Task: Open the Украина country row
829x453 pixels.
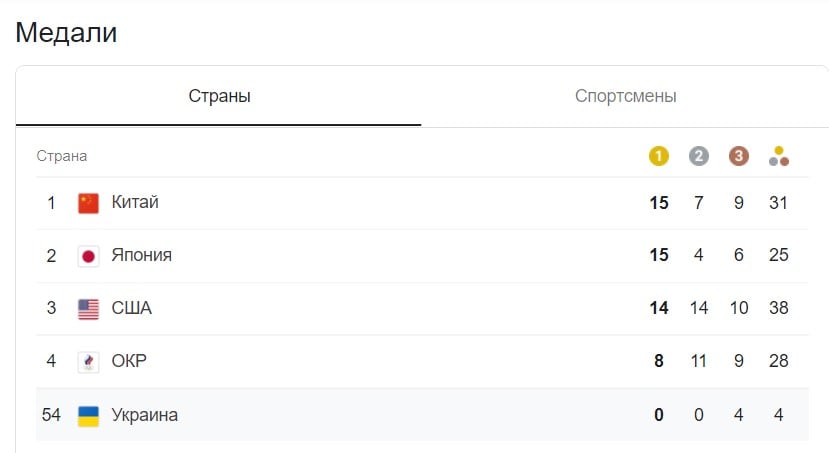Action: [422, 414]
